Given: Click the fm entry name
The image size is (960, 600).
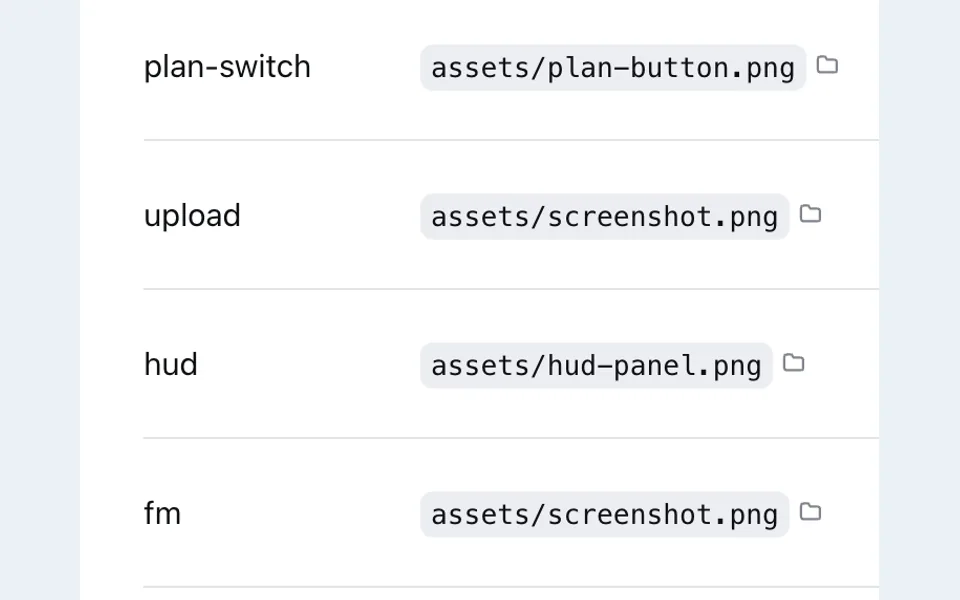Looking at the screenshot, I should (x=162, y=513).
